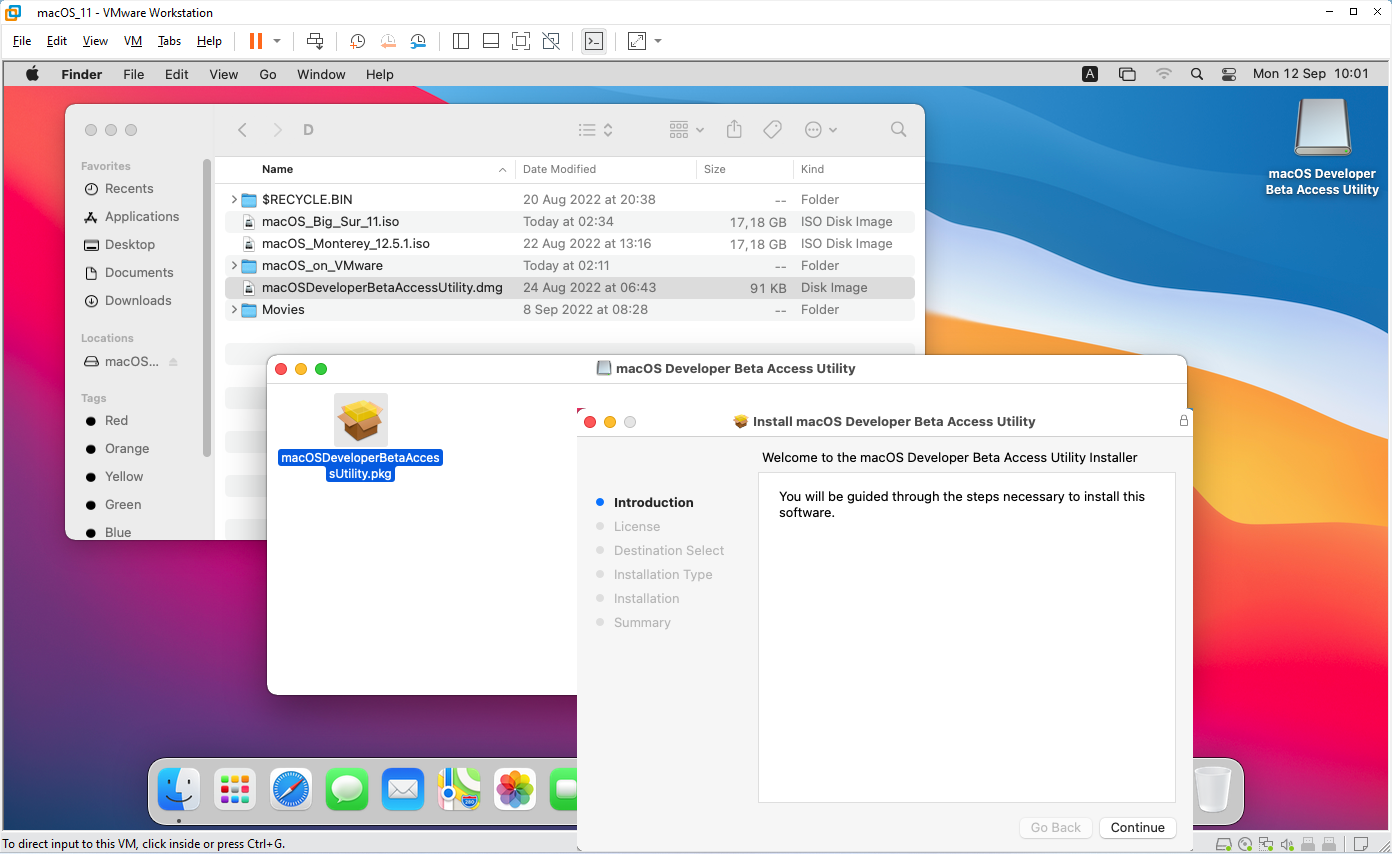1392x854 pixels.
Task: Click the VMware stretch guest display icon
Action: tap(637, 41)
